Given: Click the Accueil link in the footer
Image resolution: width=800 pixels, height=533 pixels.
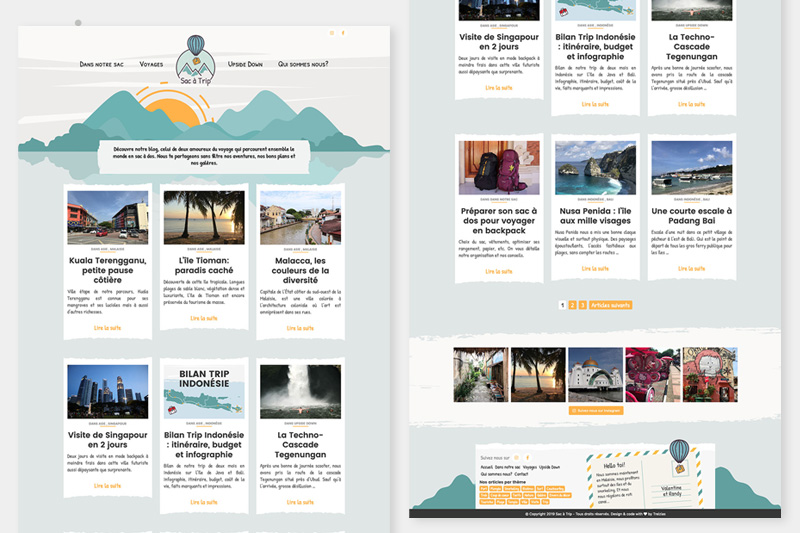Looking at the screenshot, I should tap(486, 467).
